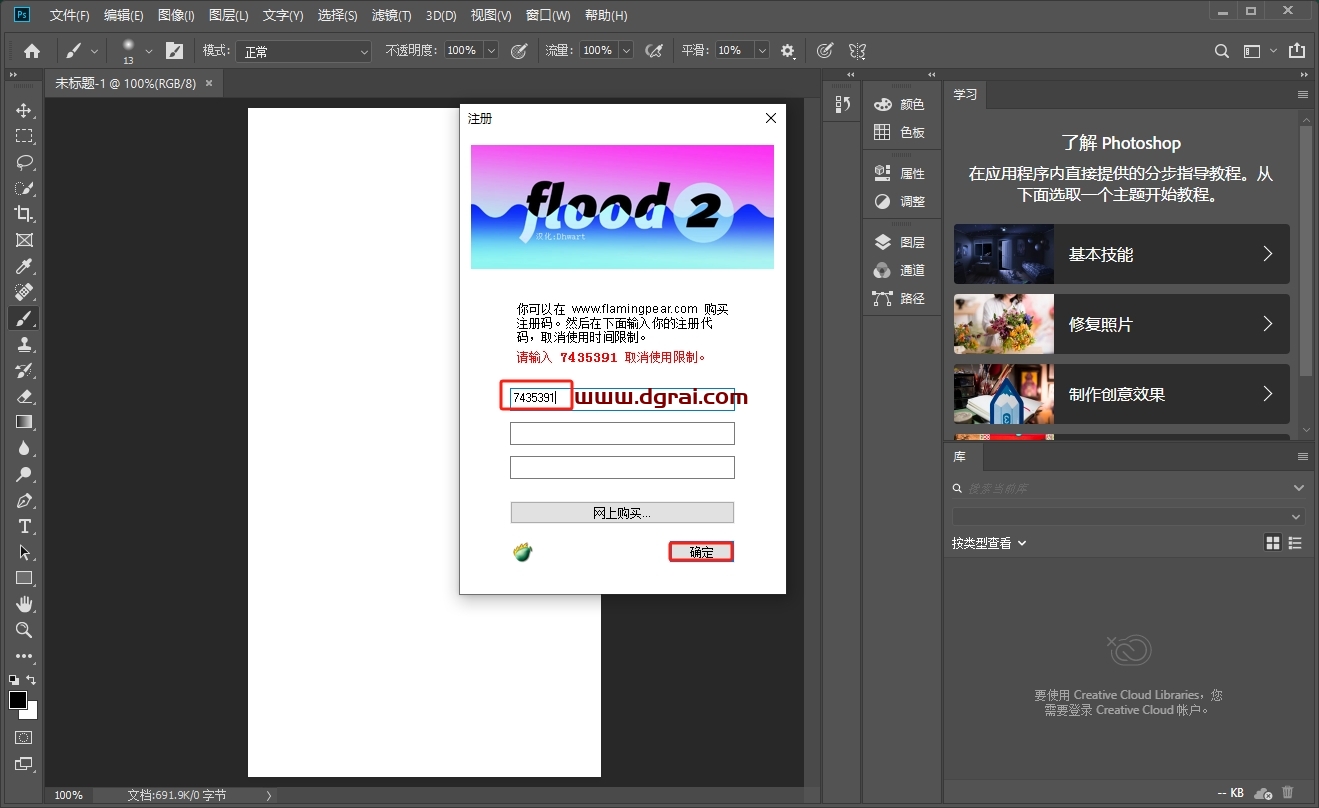
Task: Select the Crop tool
Action: click(24, 214)
